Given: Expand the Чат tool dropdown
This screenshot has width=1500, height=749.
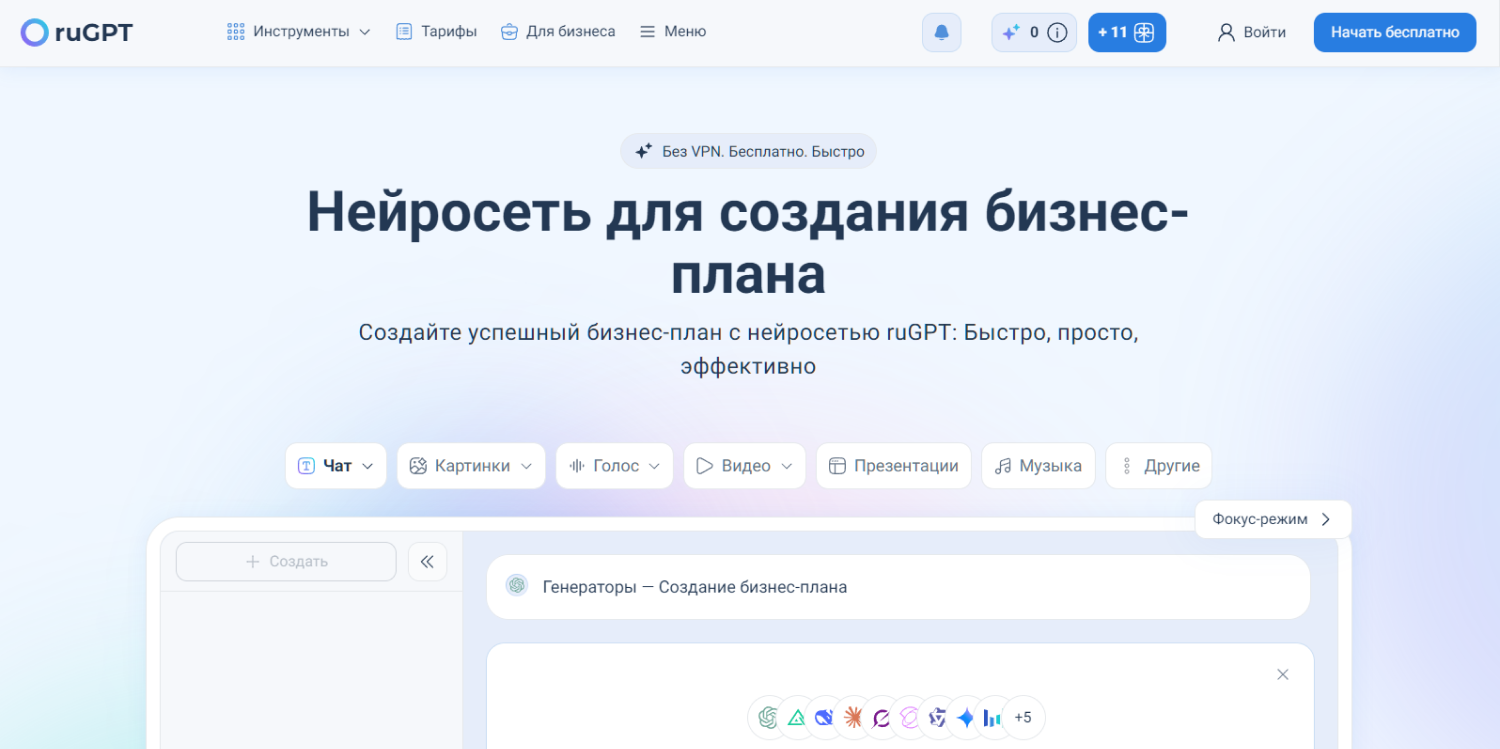Looking at the screenshot, I should point(336,466).
